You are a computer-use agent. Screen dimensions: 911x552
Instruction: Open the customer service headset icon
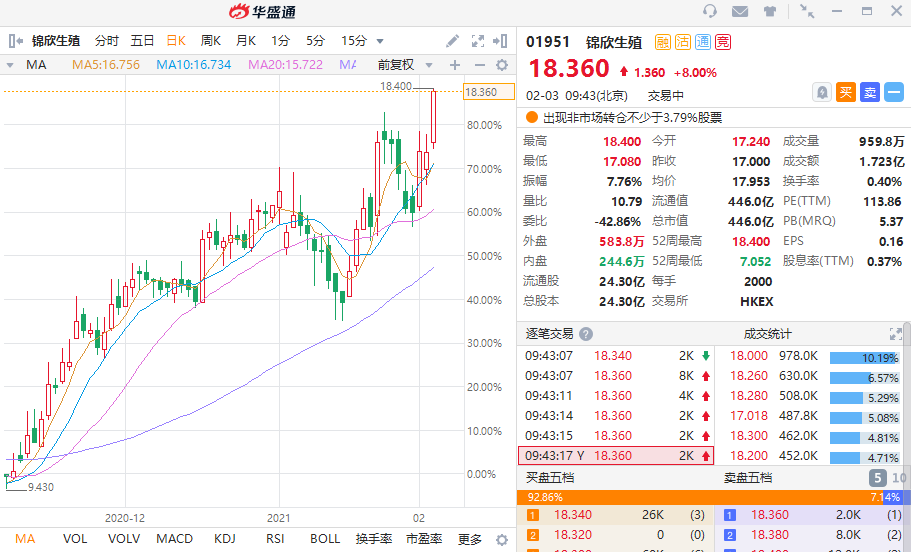(x=709, y=11)
